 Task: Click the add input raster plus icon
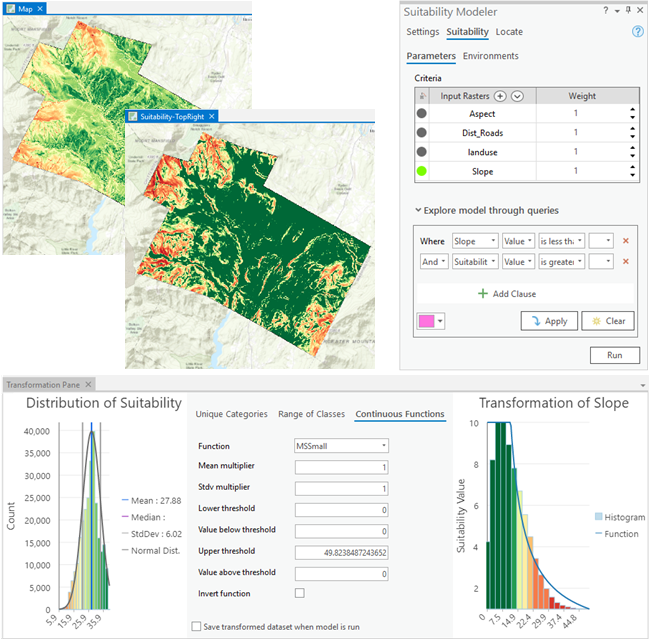tap(501, 96)
